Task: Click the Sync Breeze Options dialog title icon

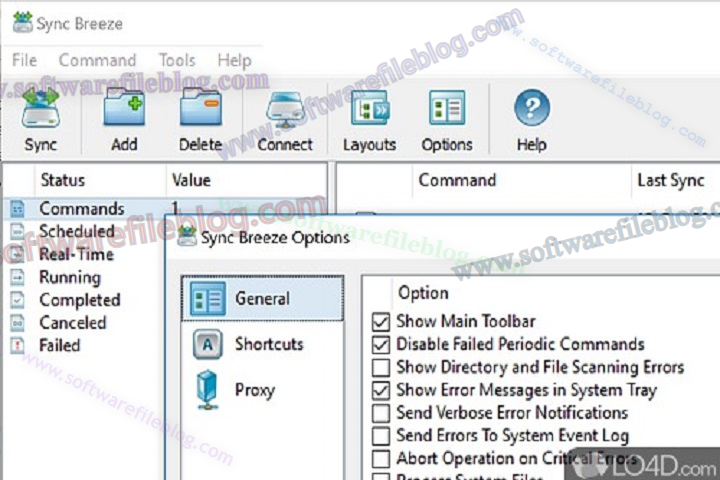Action: (x=187, y=236)
